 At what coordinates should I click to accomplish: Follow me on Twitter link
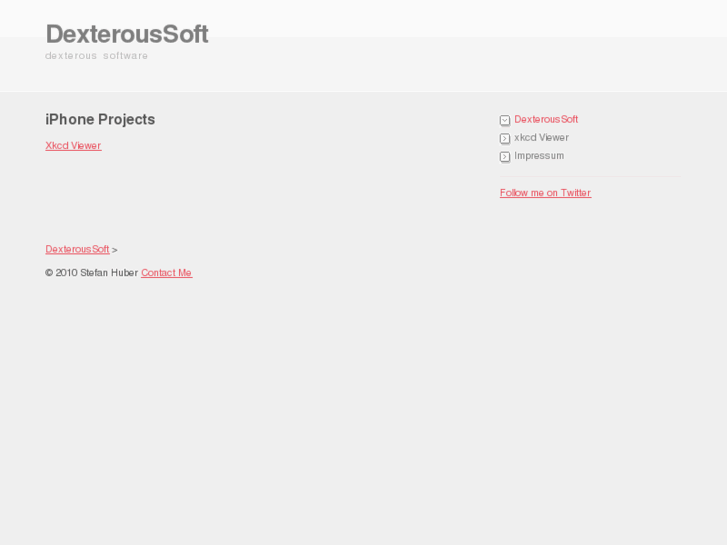[x=545, y=193]
